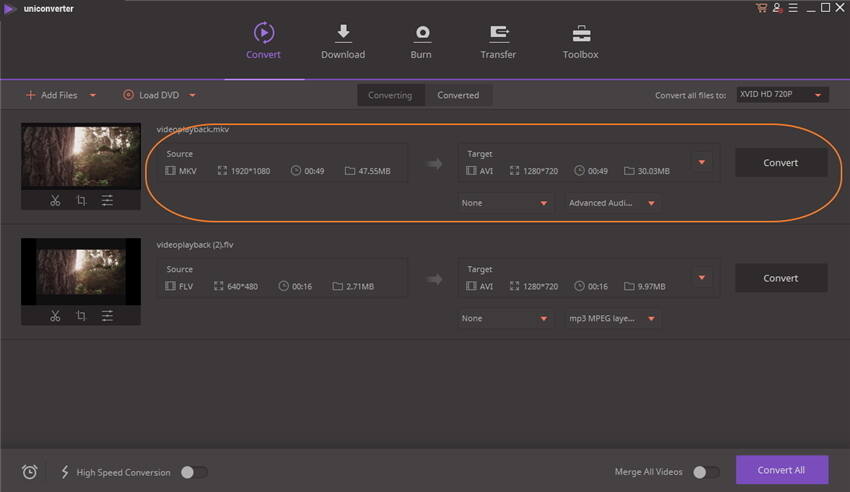The image size is (850, 492).
Task: Click Load DVD button
Action: [151, 95]
